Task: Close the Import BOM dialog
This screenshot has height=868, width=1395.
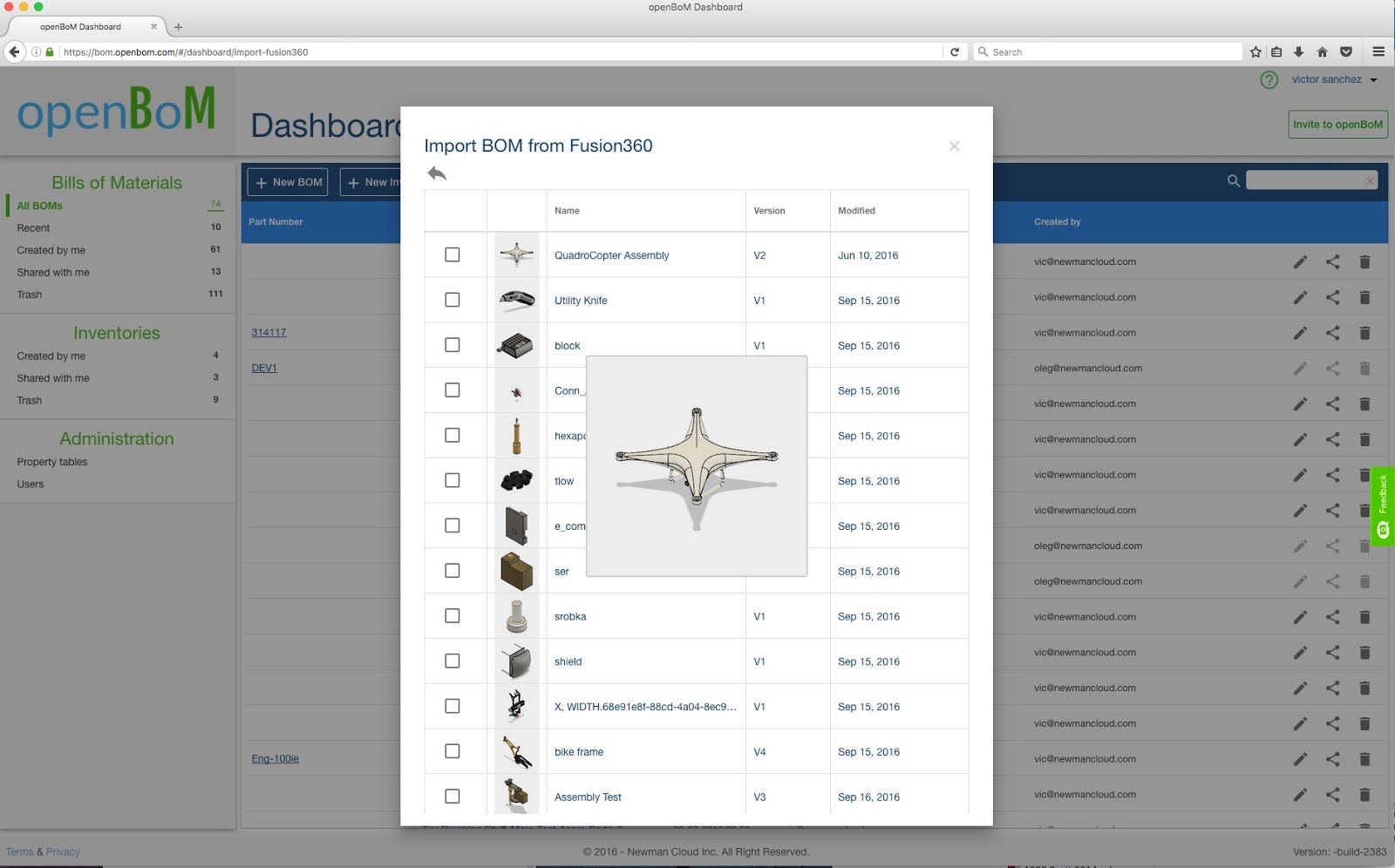Action: pos(954,146)
